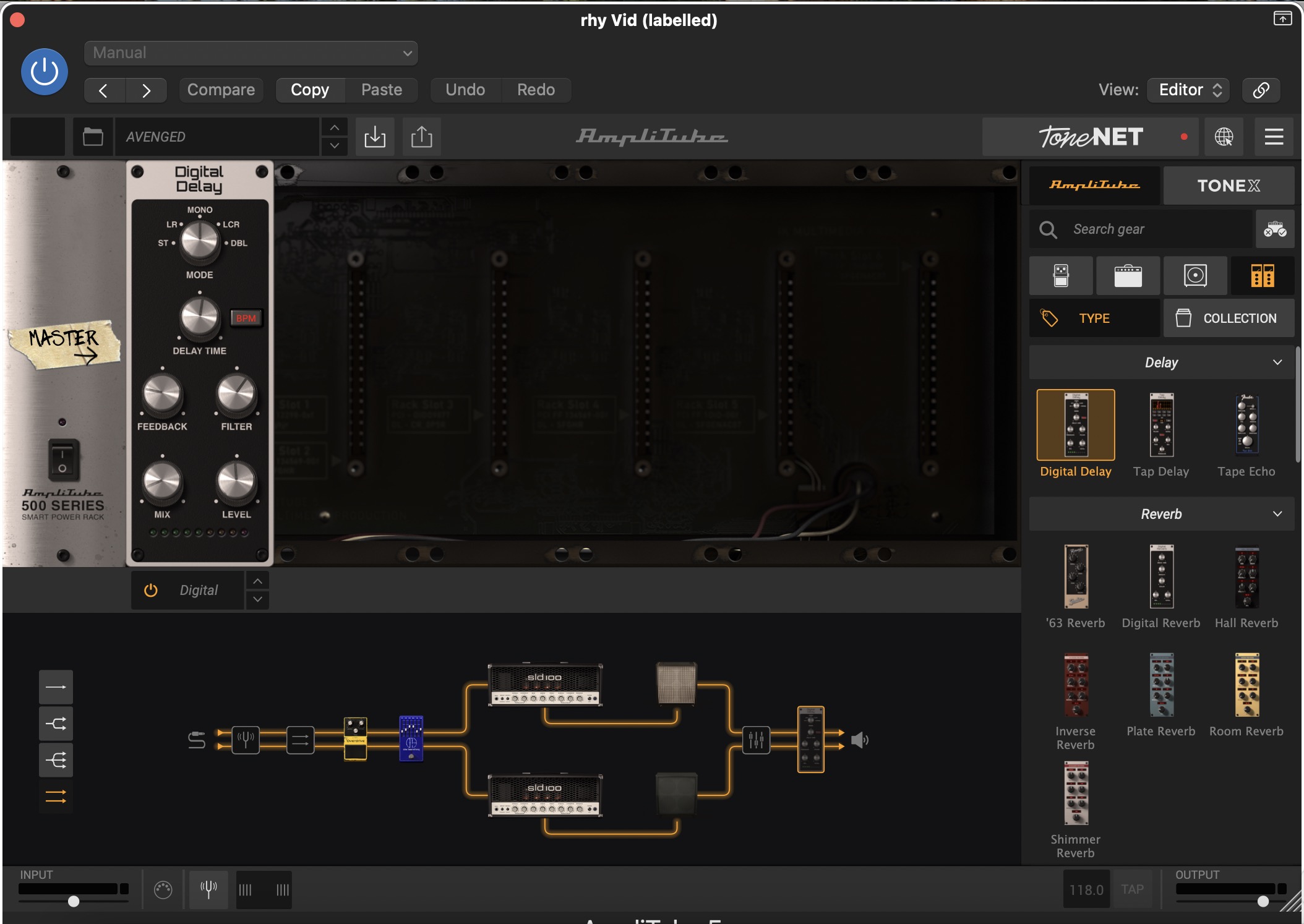The image size is (1304, 924).
Task: Click the Undo button
Action: [465, 90]
